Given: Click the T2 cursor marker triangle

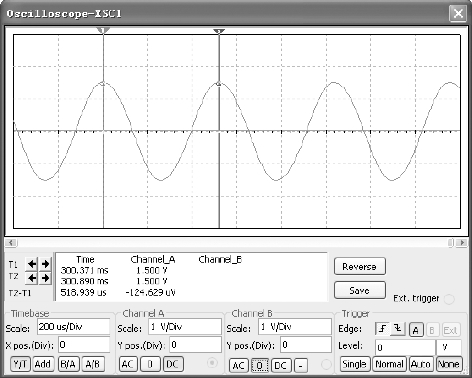Looking at the screenshot, I should [x=219, y=31].
